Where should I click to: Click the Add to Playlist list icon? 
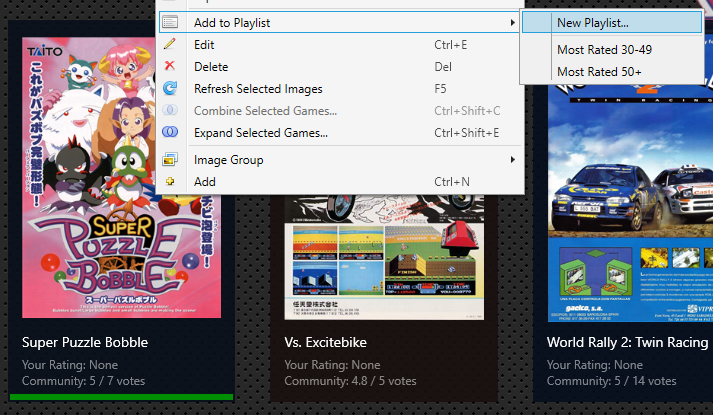170,22
